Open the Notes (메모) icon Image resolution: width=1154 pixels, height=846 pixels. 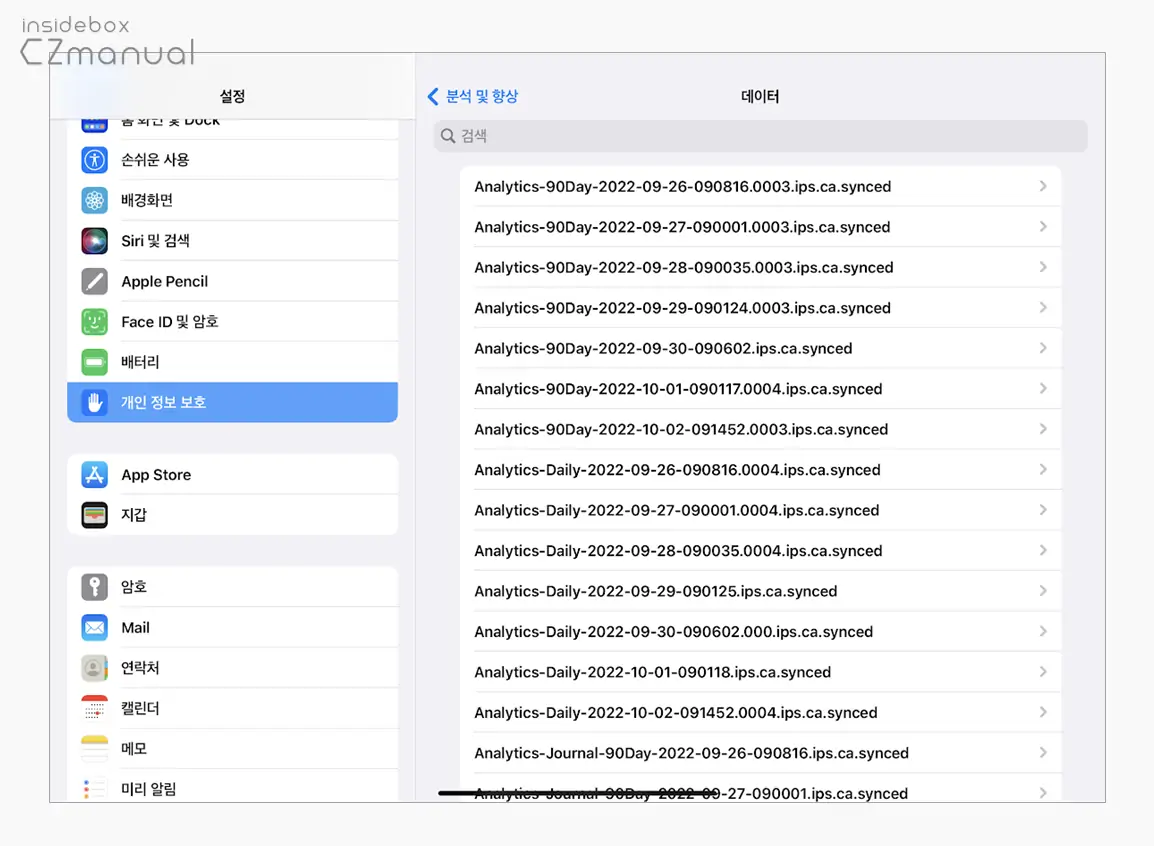(94, 749)
